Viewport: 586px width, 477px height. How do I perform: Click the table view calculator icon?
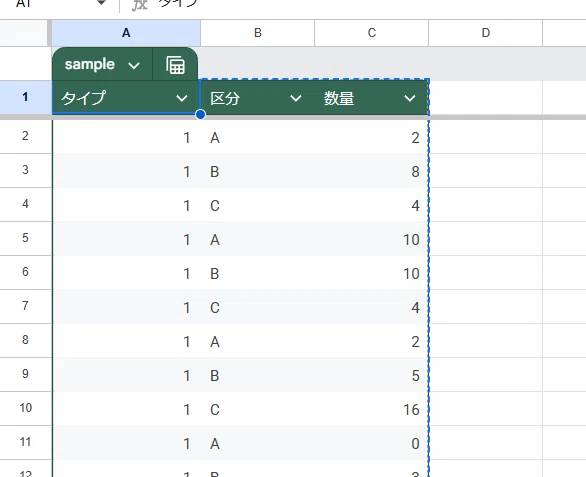coord(175,65)
